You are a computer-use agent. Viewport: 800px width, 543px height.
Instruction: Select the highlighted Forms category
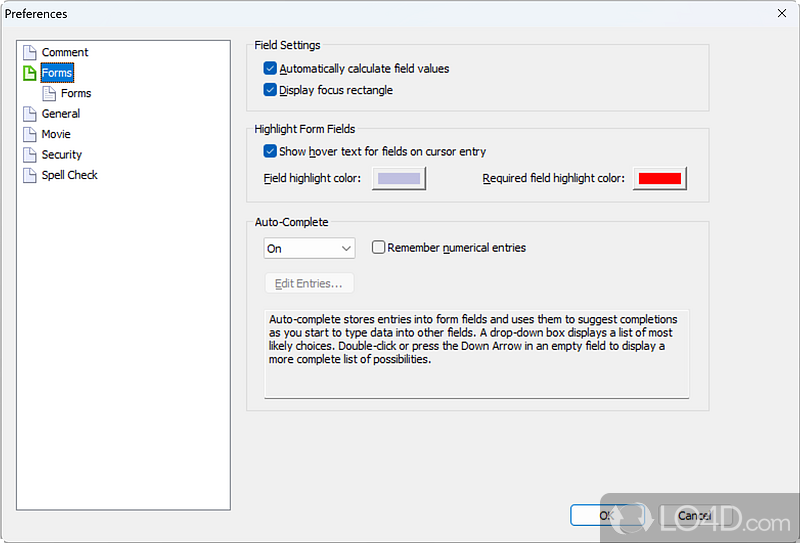tap(57, 73)
